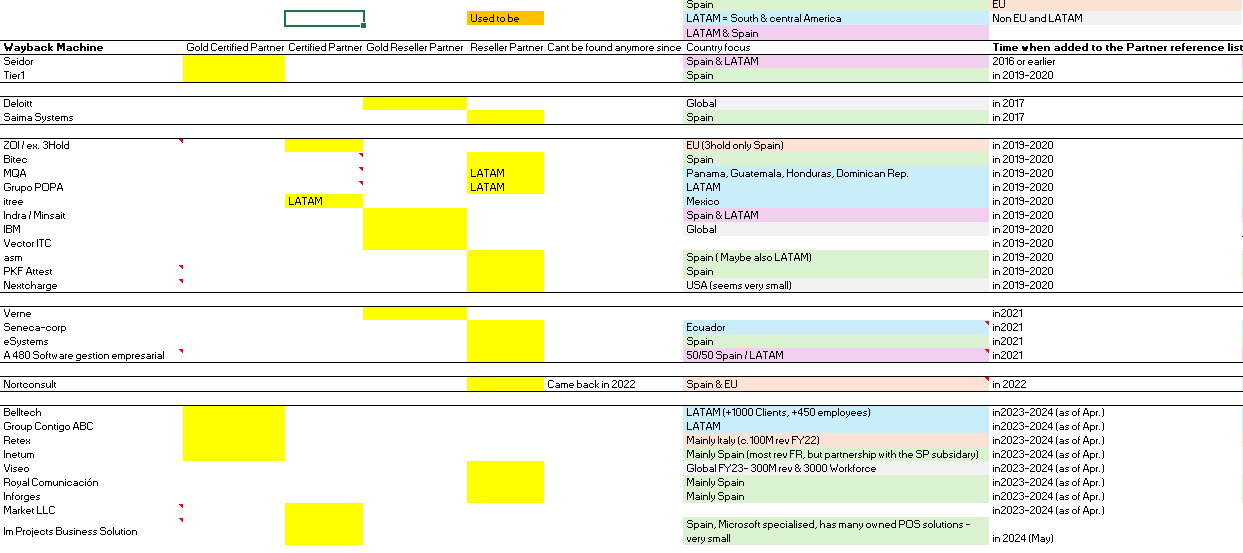Screen dimensions: 1243x553
Task: Click 'EU (3hold only Spain)' country cell
Action: [836, 145]
